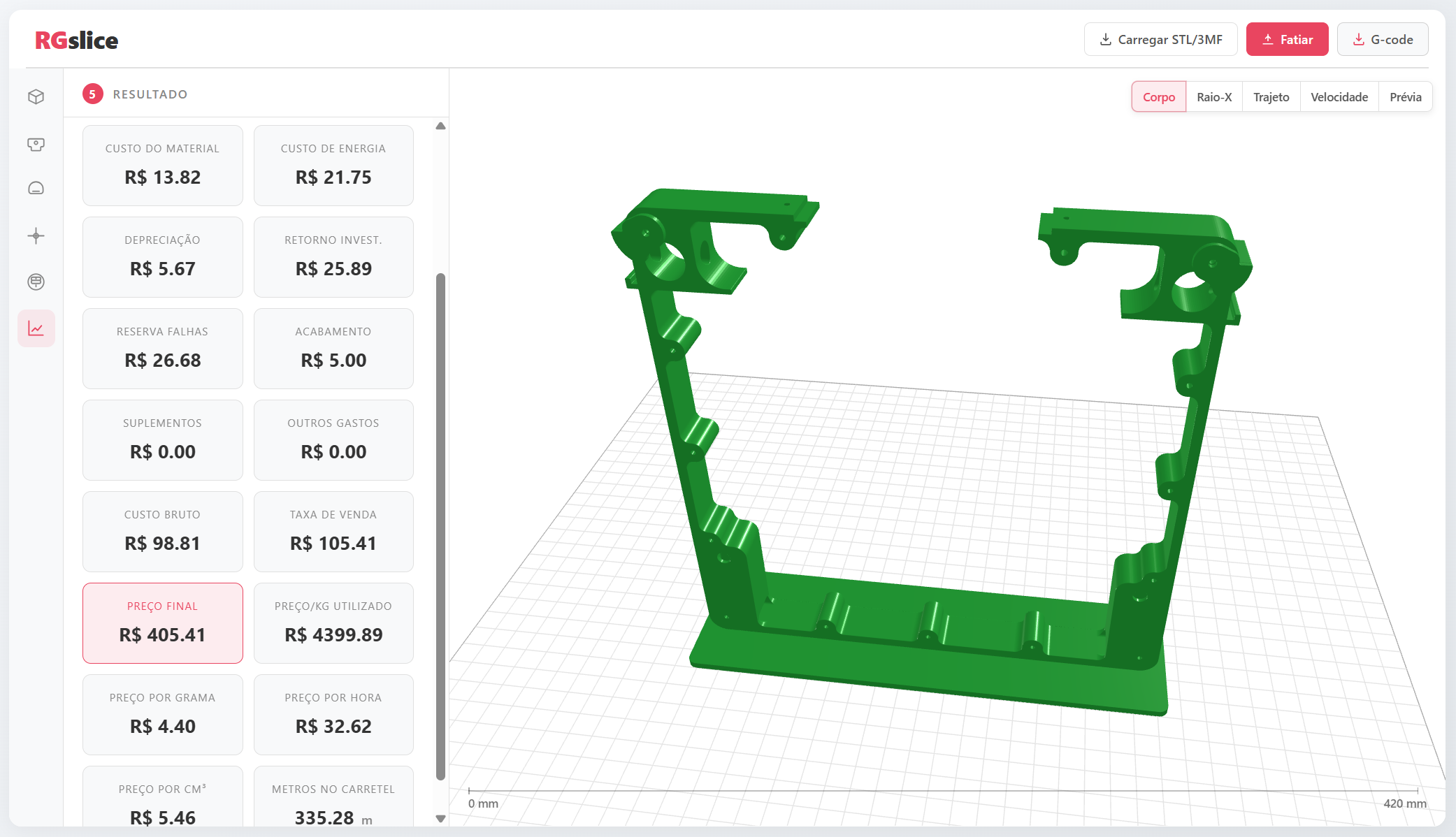Click scrollbar down arrow in results panel
Image resolution: width=1456 pixels, height=837 pixels.
pyautogui.click(x=440, y=818)
